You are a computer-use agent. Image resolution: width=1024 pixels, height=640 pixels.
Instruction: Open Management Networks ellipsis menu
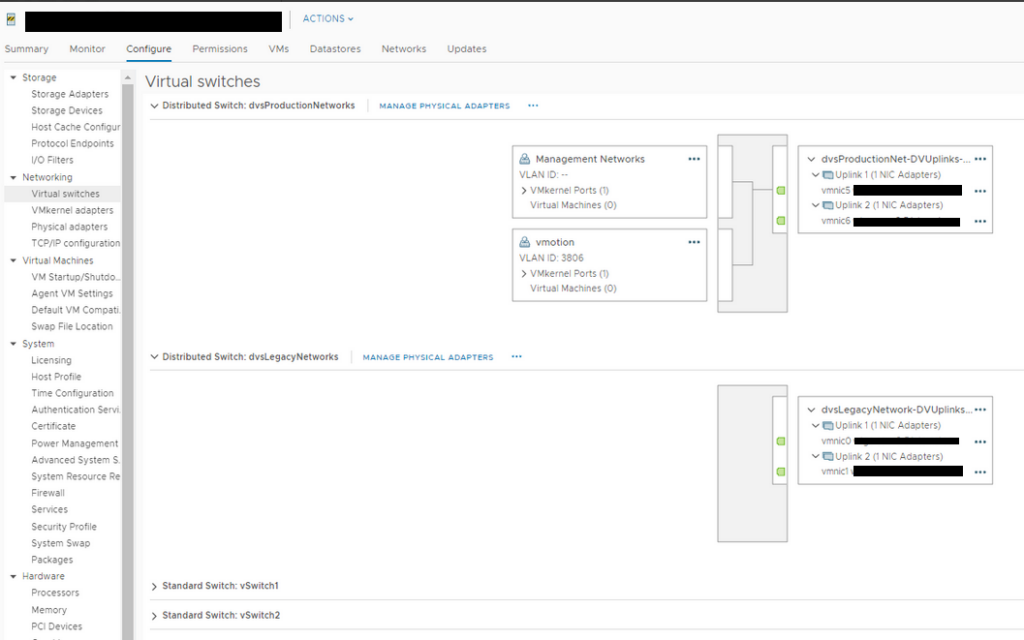(694, 159)
